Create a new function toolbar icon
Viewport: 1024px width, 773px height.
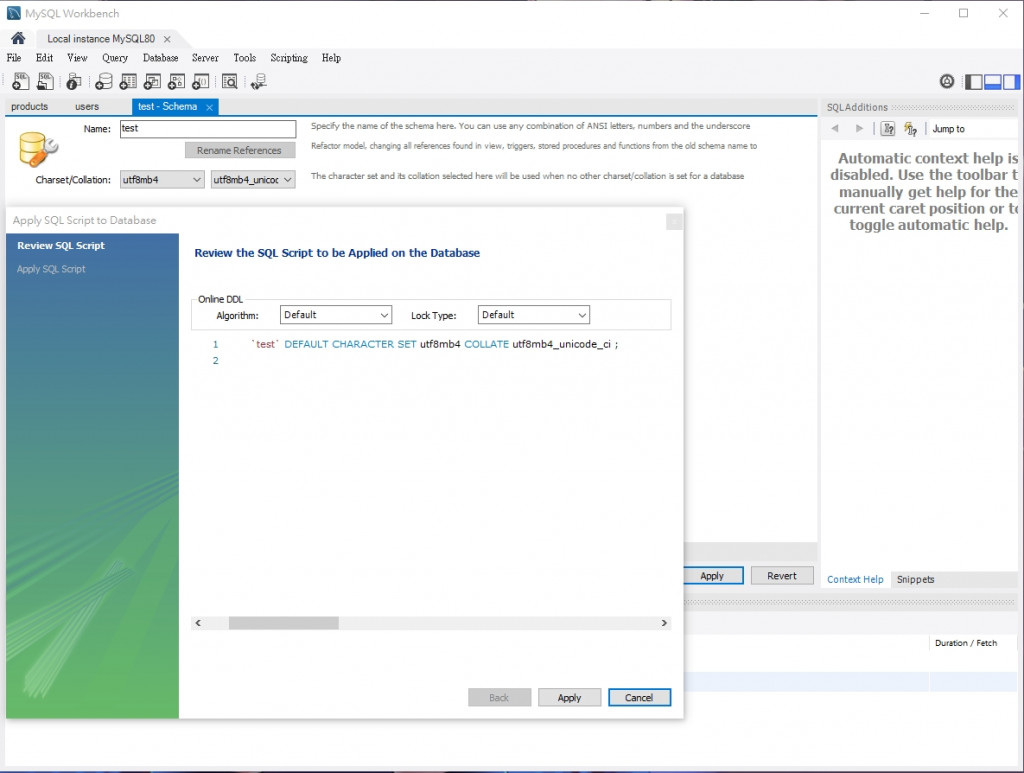(200, 82)
